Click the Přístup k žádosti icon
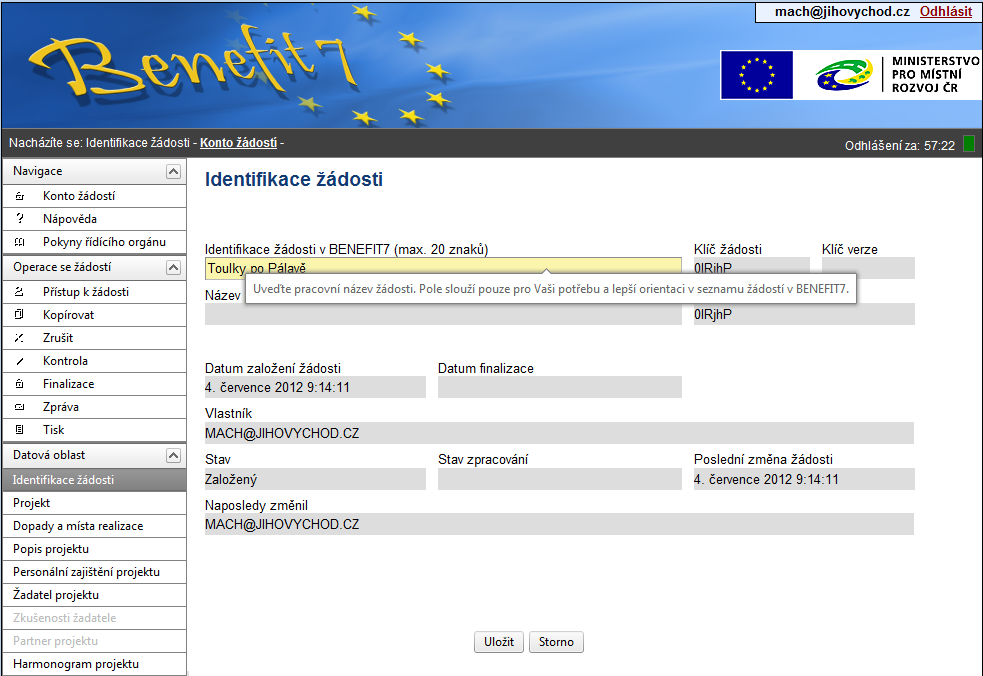This screenshot has height=676, width=983. 19,292
